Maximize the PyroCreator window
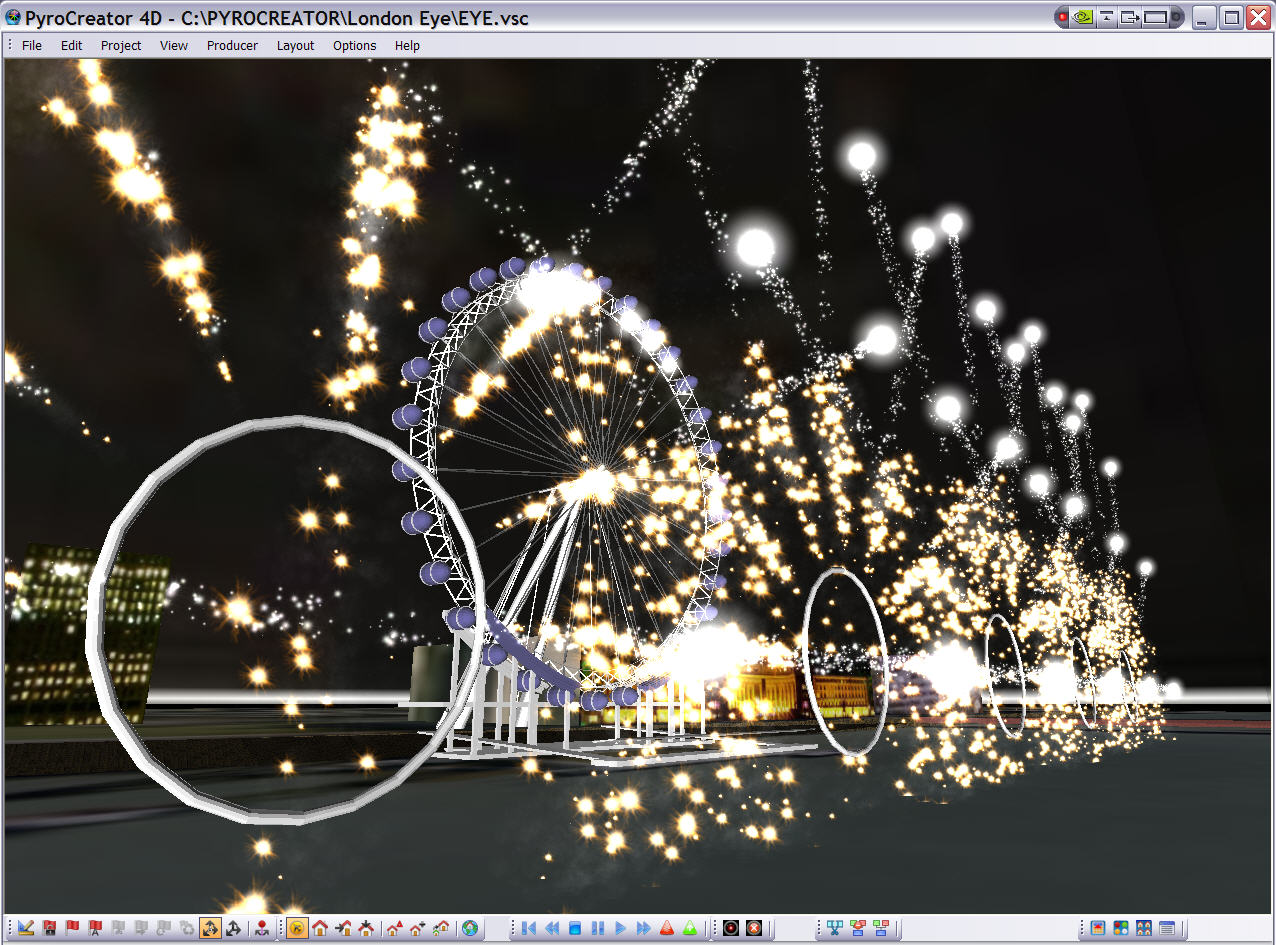The image size is (1276, 945). coord(1231,17)
